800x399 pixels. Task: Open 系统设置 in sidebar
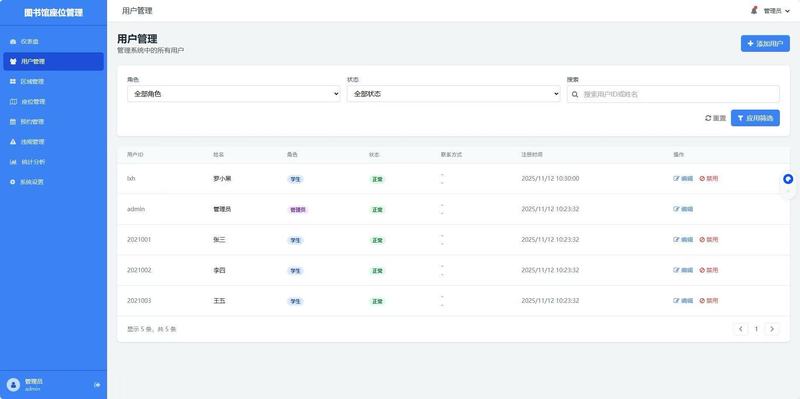(x=53, y=182)
